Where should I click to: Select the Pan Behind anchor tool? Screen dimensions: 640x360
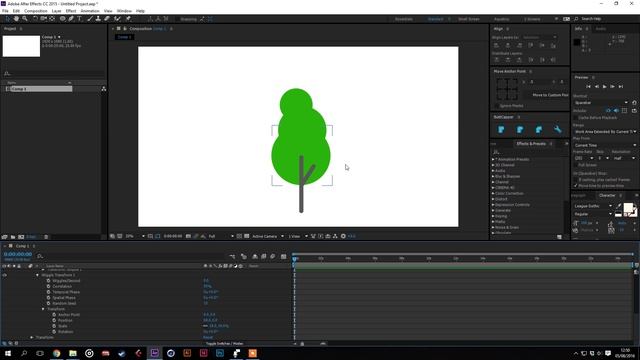pyautogui.click(x=52, y=19)
